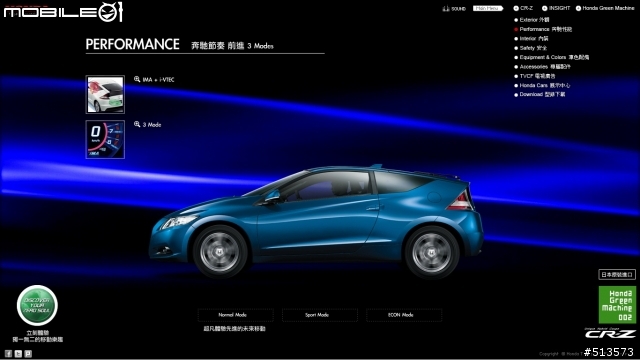Open the INSIGHT top menu
Viewport: 640px width, 360px height.
click(x=556, y=8)
